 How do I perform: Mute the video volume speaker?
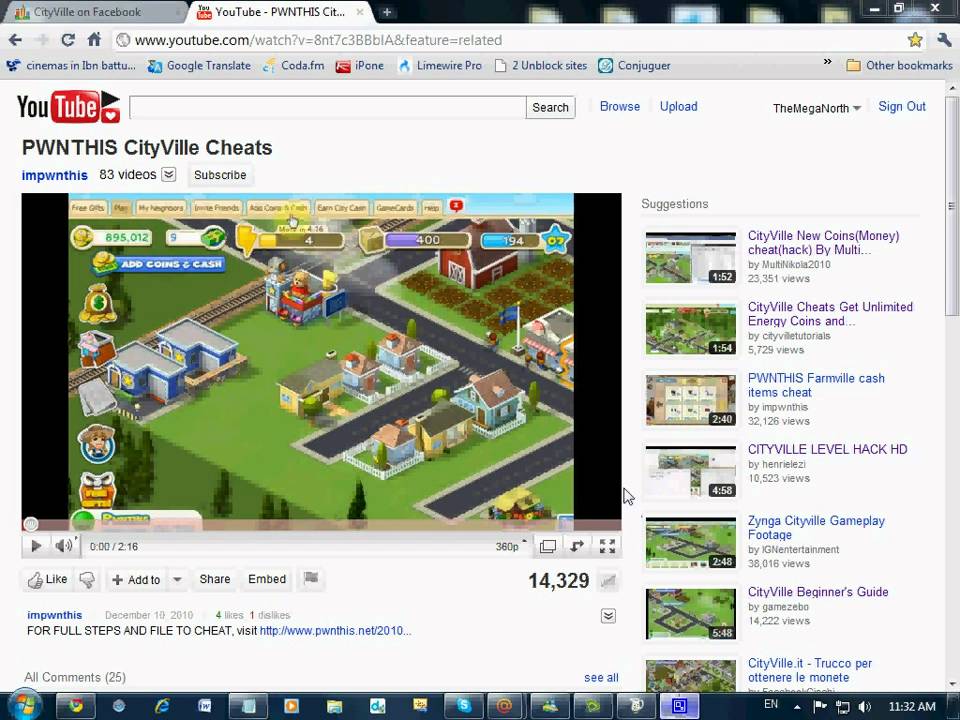coord(64,546)
